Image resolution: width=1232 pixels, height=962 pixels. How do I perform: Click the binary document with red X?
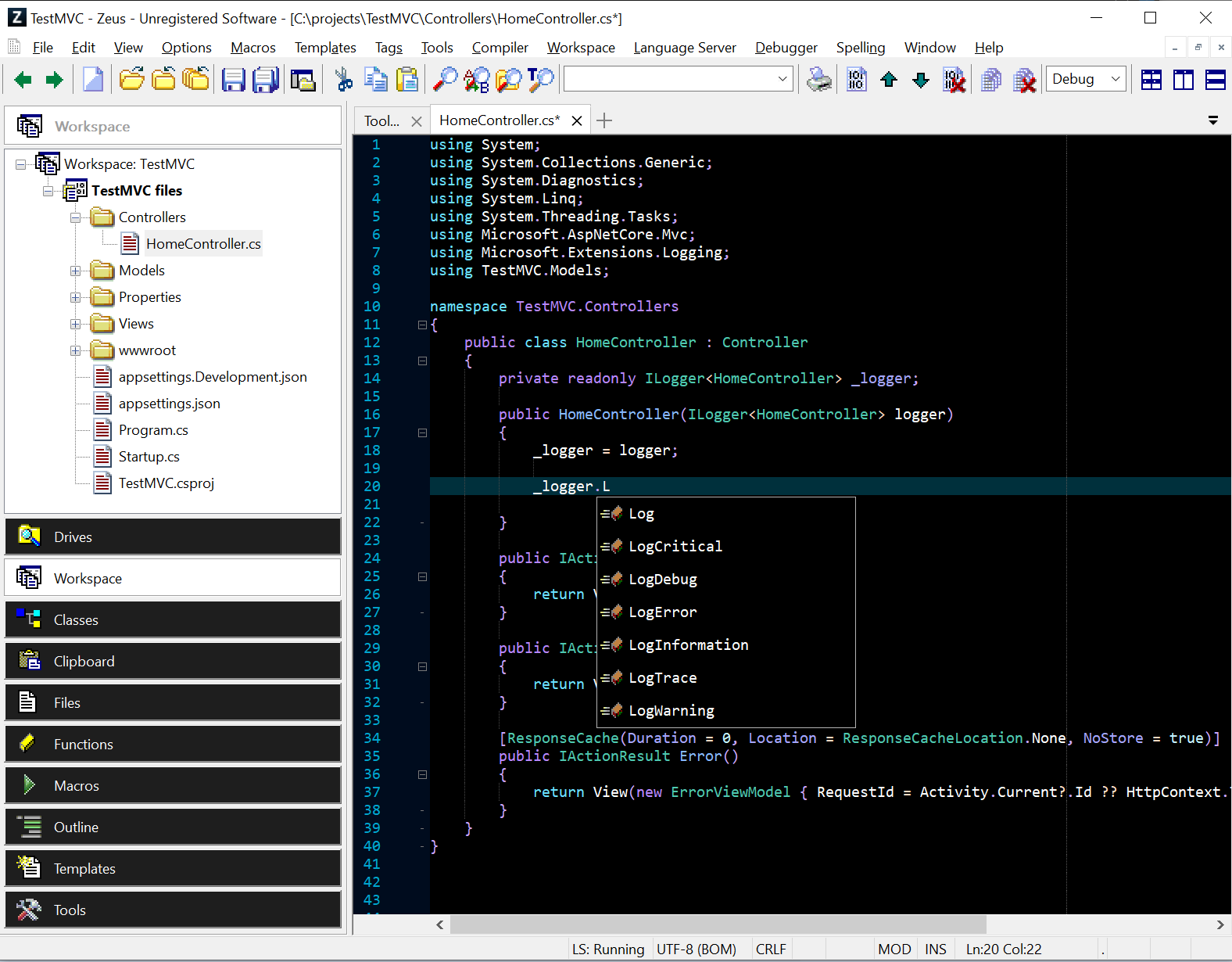[954, 80]
